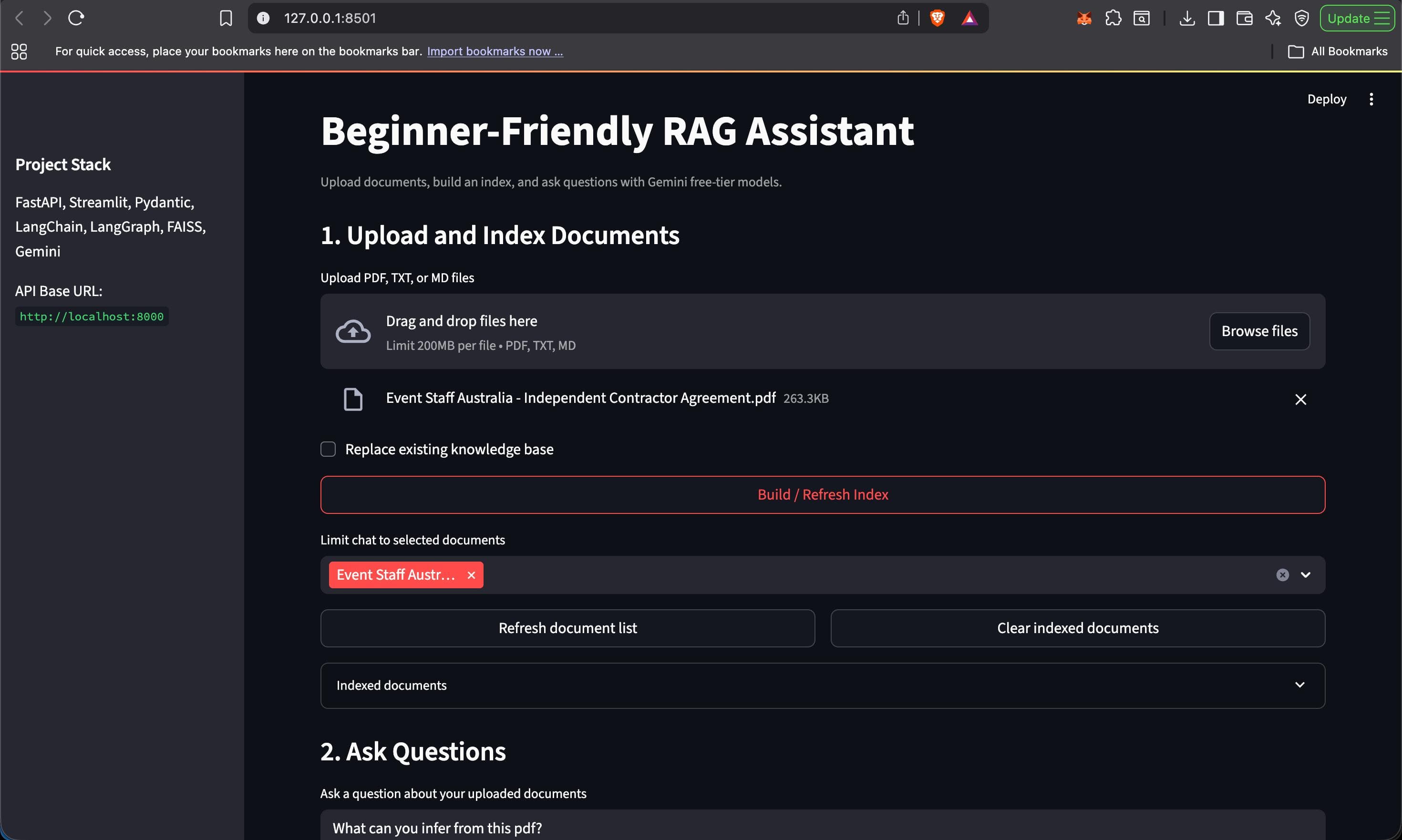
Task: Show downloads with the download icon
Action: pyautogui.click(x=1187, y=19)
